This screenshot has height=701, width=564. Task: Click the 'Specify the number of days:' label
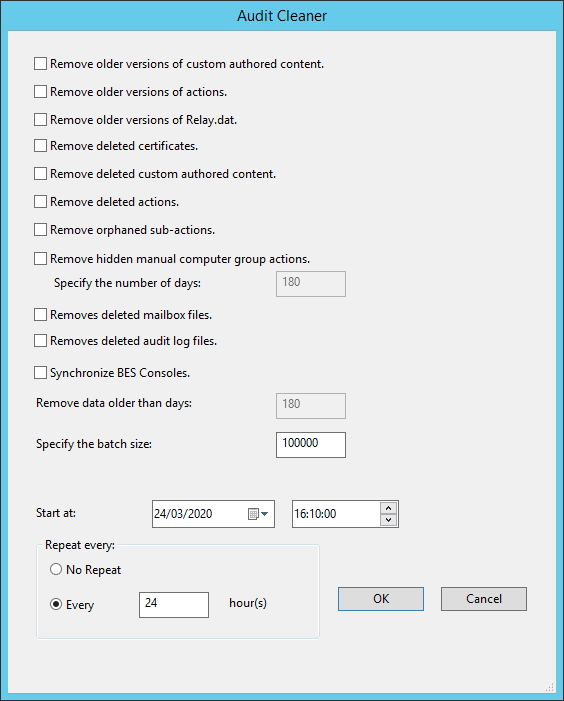pos(127,283)
